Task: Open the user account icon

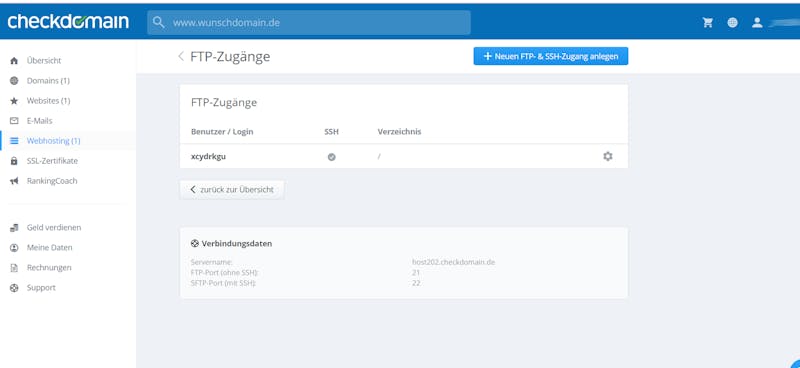Action: 757,22
